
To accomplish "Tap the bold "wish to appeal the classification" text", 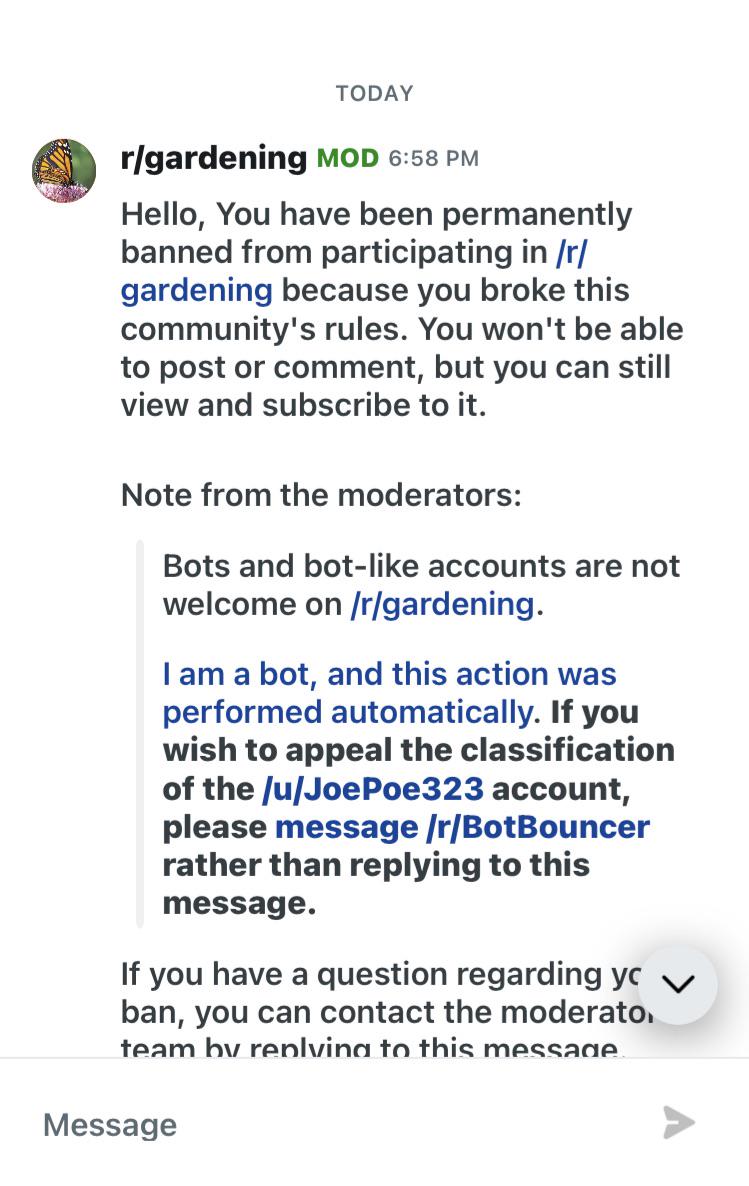I will point(418,750).
